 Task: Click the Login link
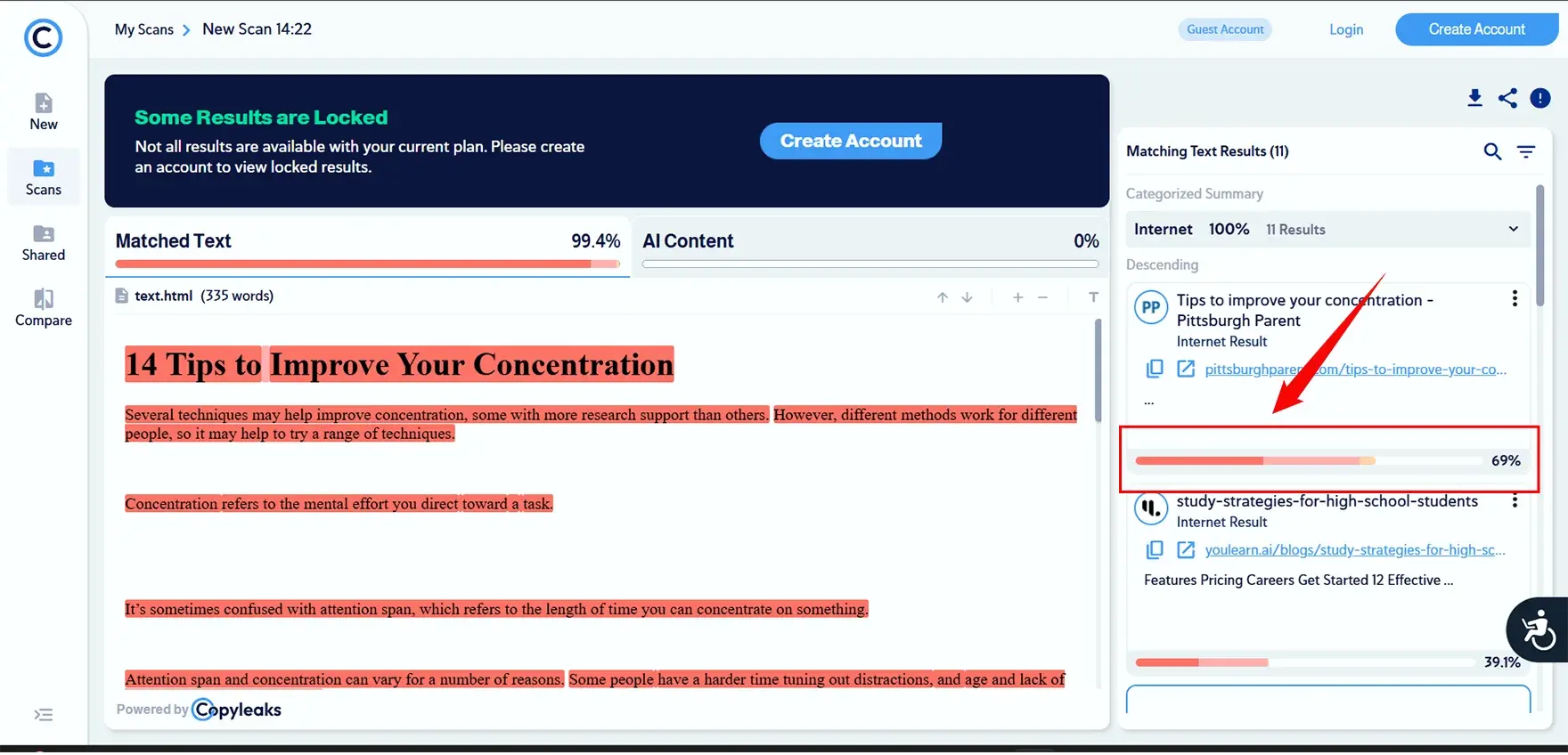[x=1345, y=29]
